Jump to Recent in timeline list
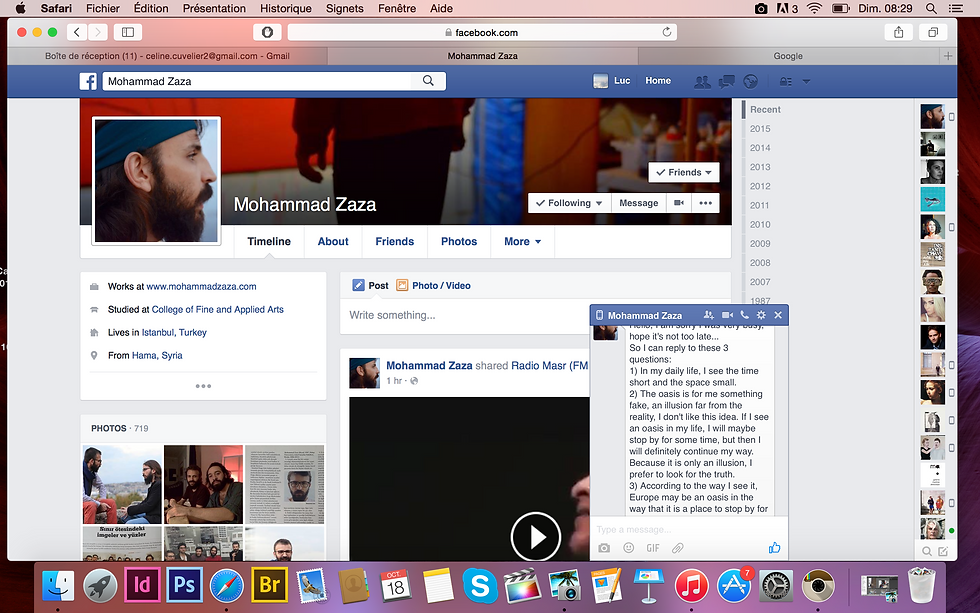This screenshot has width=980, height=613. 765,109
